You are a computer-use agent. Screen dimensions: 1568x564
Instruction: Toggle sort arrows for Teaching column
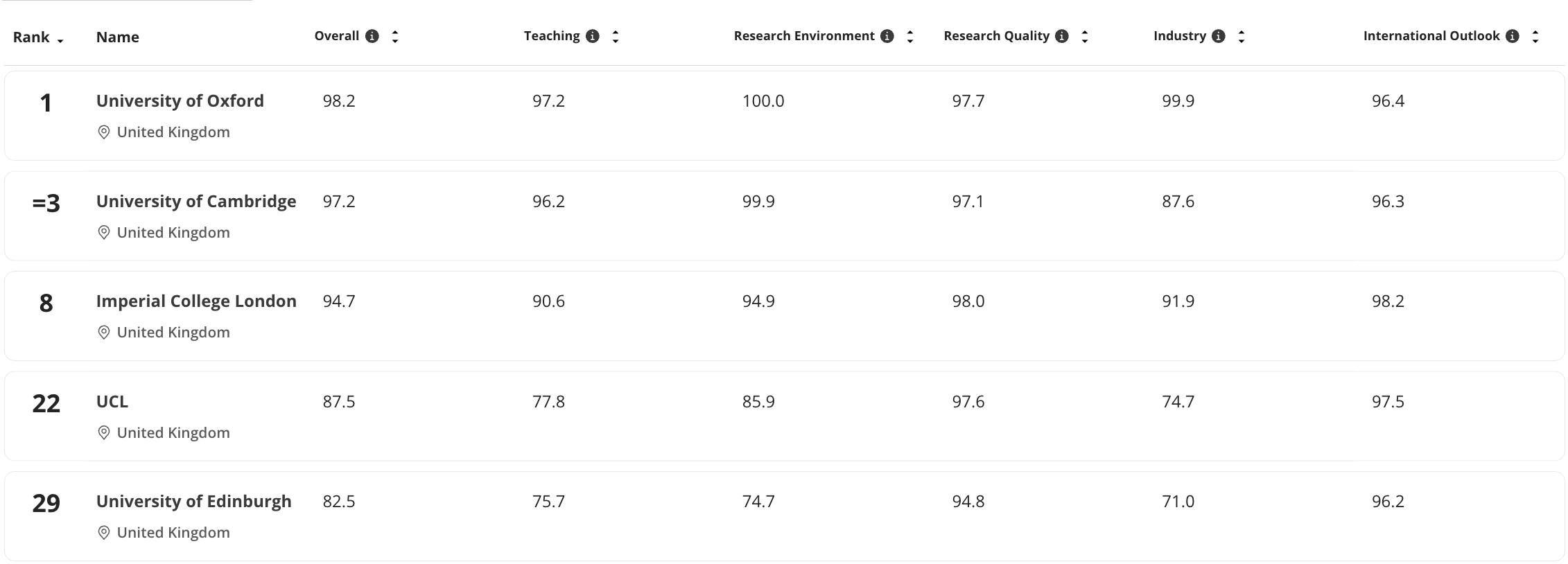coord(615,37)
